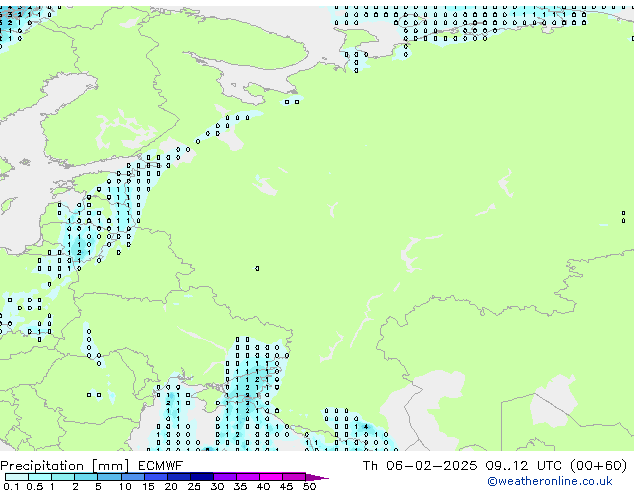
Task: Click the "09..12 UTC" time range text
Action: click(x=524, y=466)
